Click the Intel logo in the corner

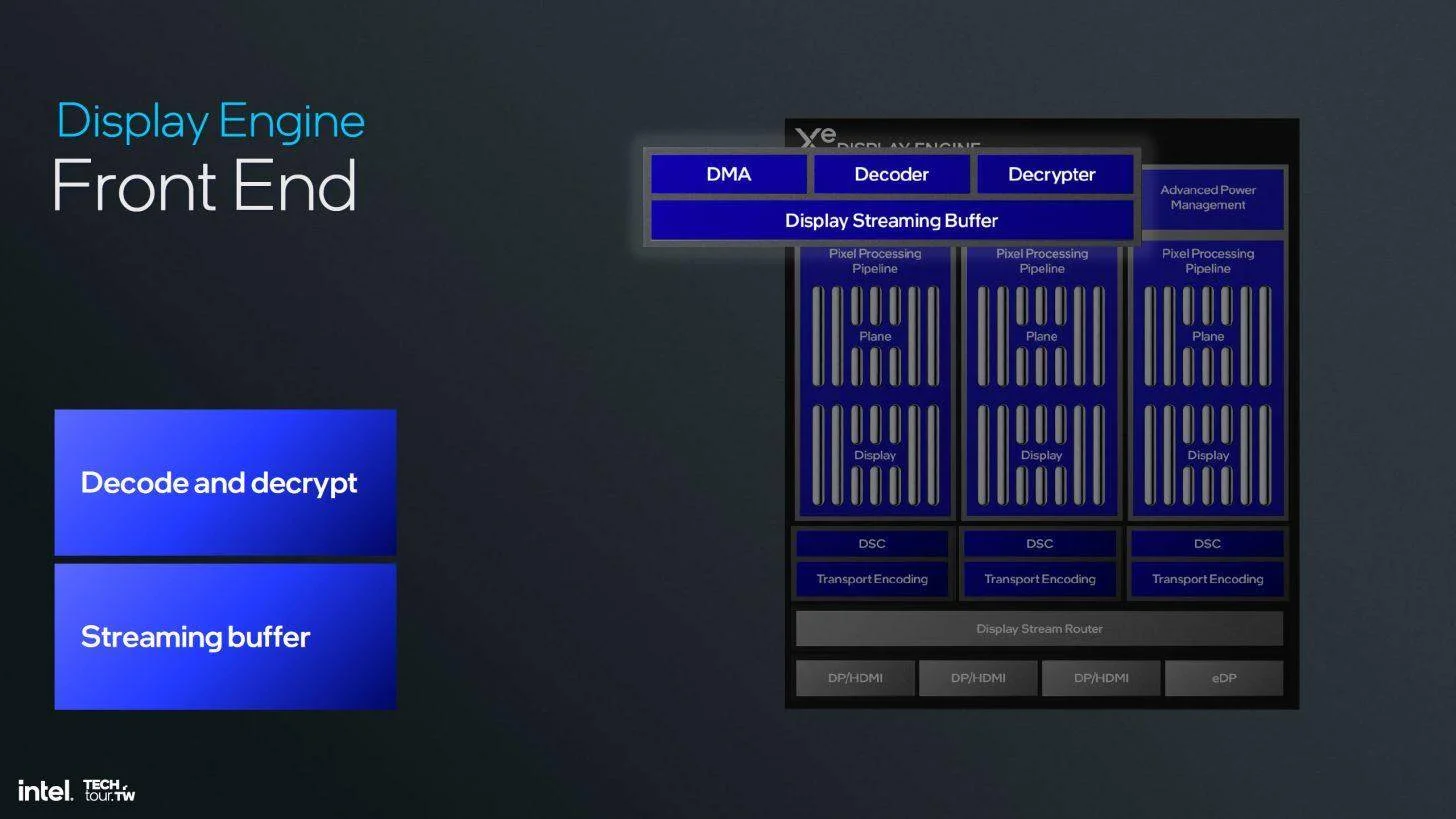coord(45,791)
